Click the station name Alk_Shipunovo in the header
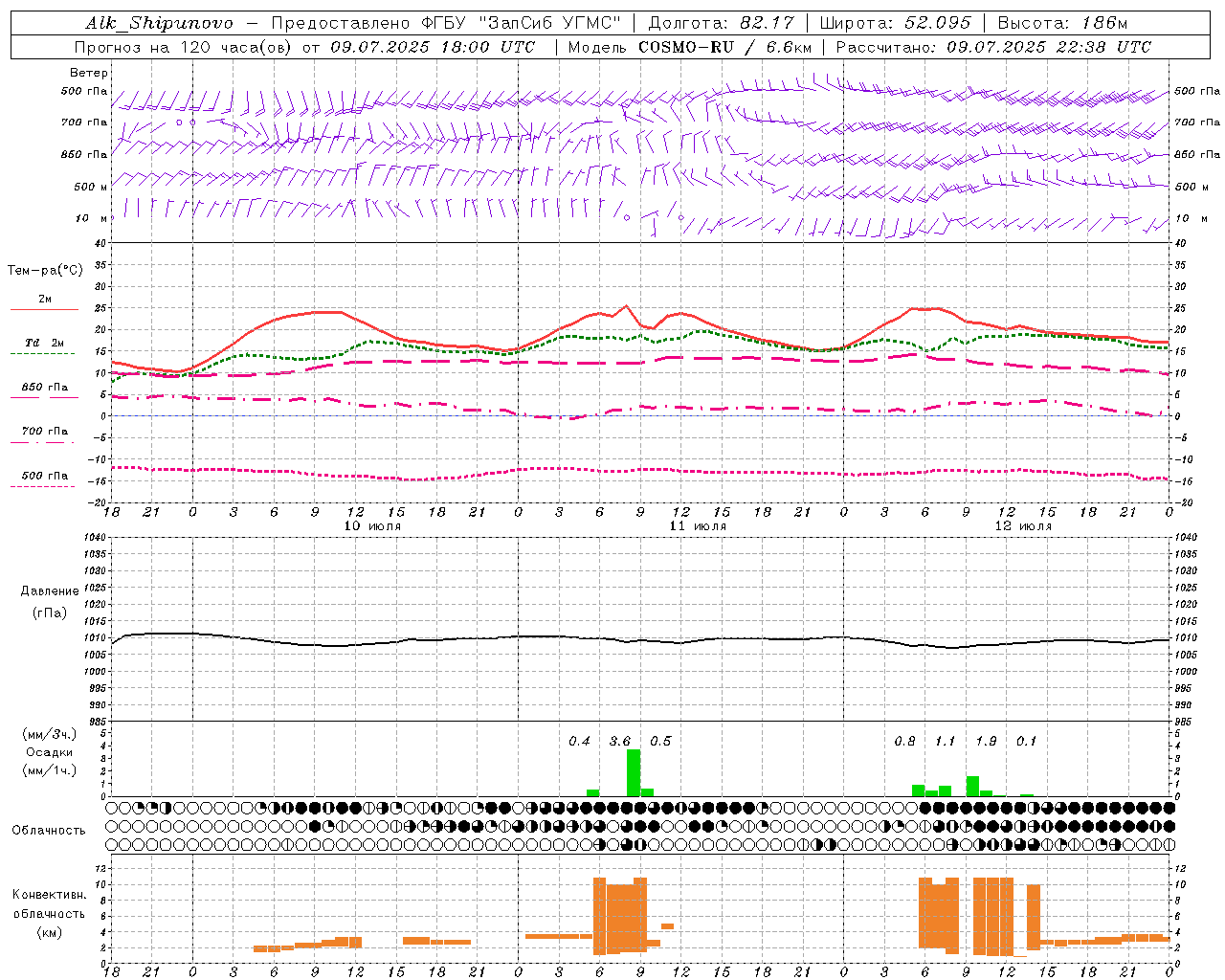Viewport: 1225px width, 980px height. click(159, 23)
